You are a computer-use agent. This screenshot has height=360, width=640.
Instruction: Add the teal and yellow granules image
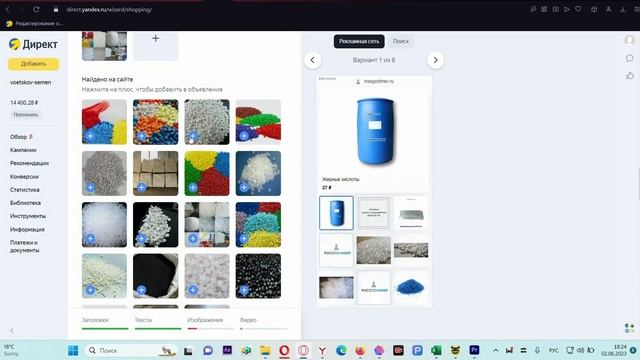244,239
